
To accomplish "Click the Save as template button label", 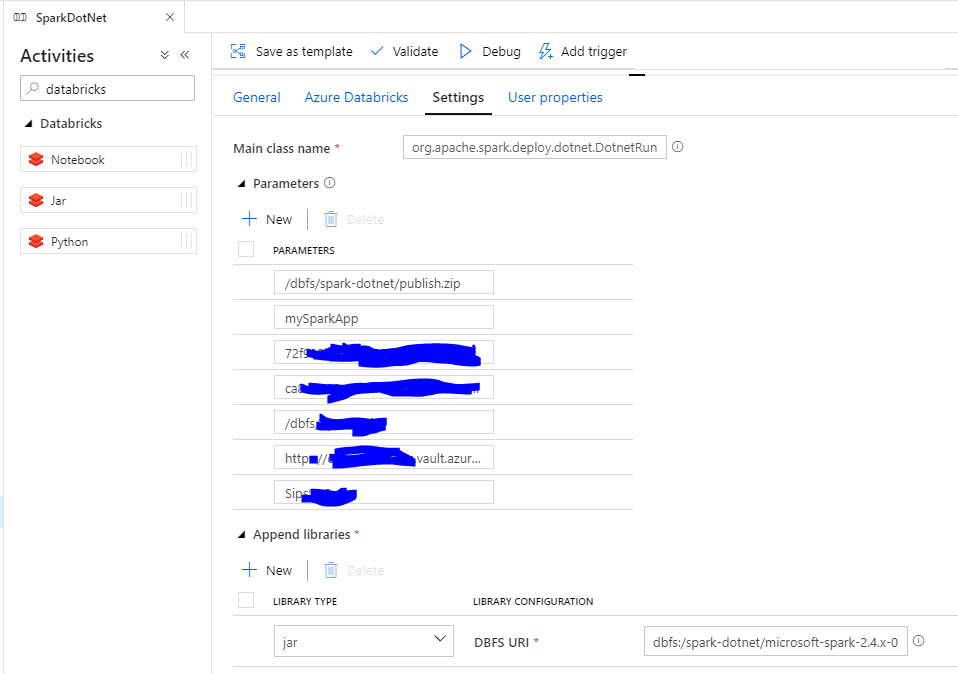I will [x=304, y=51].
